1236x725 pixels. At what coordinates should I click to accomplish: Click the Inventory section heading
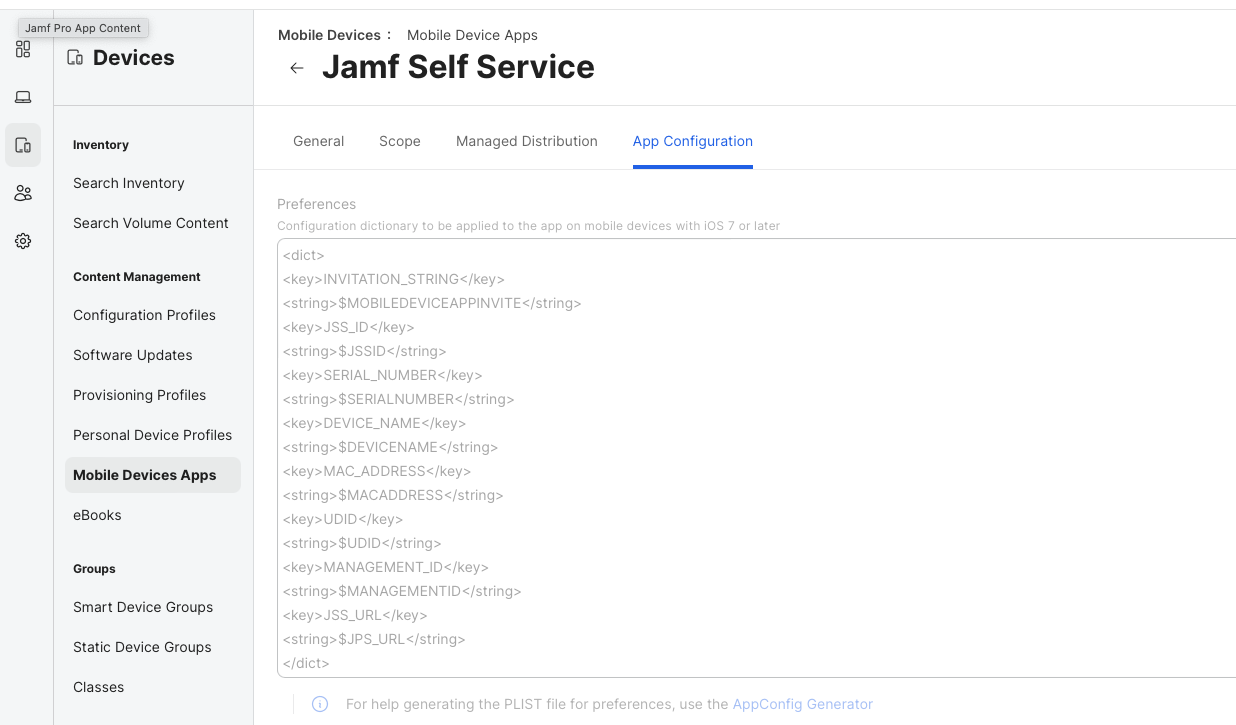tap(101, 145)
